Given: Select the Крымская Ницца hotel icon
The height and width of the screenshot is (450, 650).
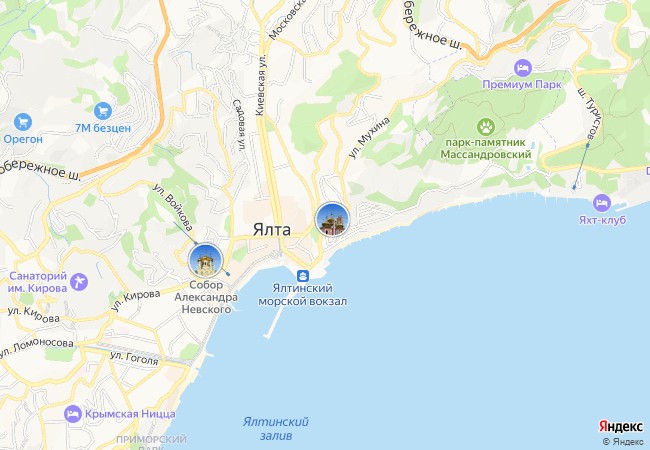Looking at the screenshot, I should point(73,414).
